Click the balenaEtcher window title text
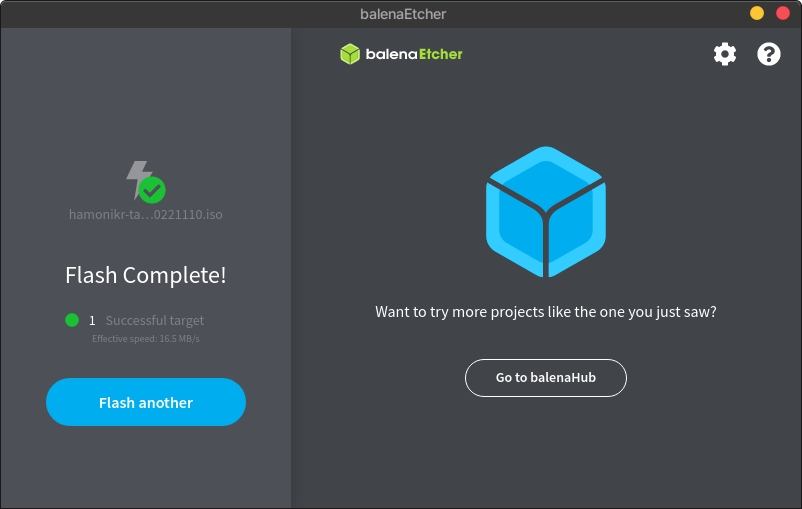 click(402, 14)
